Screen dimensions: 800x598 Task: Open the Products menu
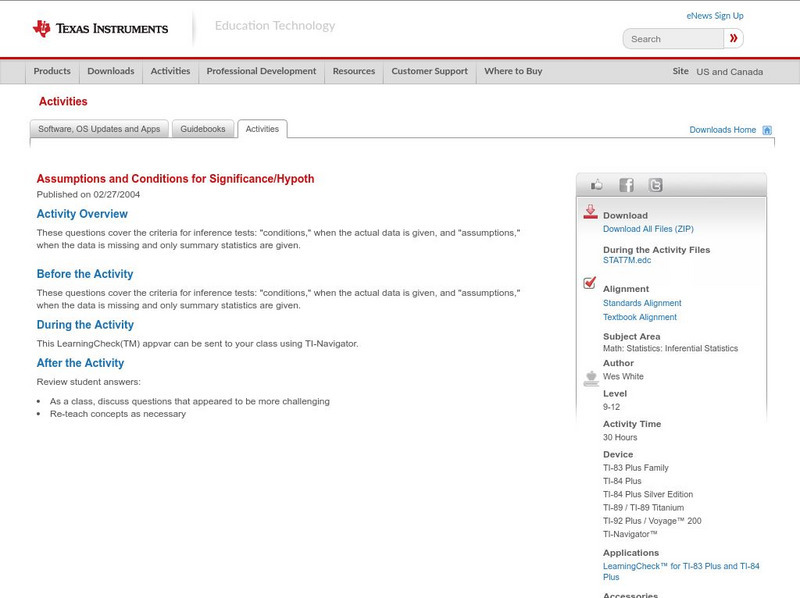click(52, 71)
